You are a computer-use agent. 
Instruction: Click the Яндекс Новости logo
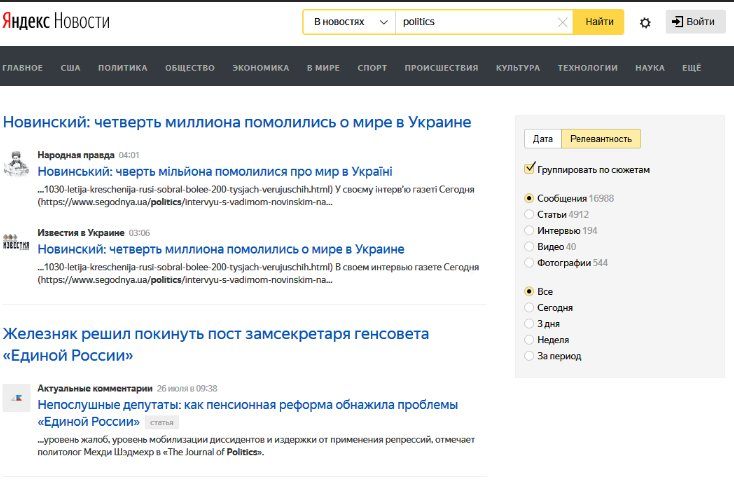tap(56, 21)
